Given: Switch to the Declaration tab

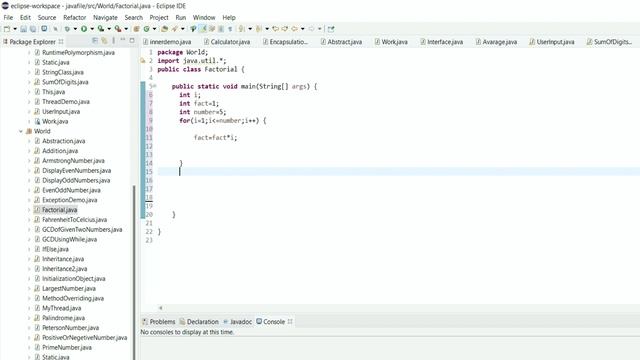Looking at the screenshot, I should pyautogui.click(x=199, y=322).
